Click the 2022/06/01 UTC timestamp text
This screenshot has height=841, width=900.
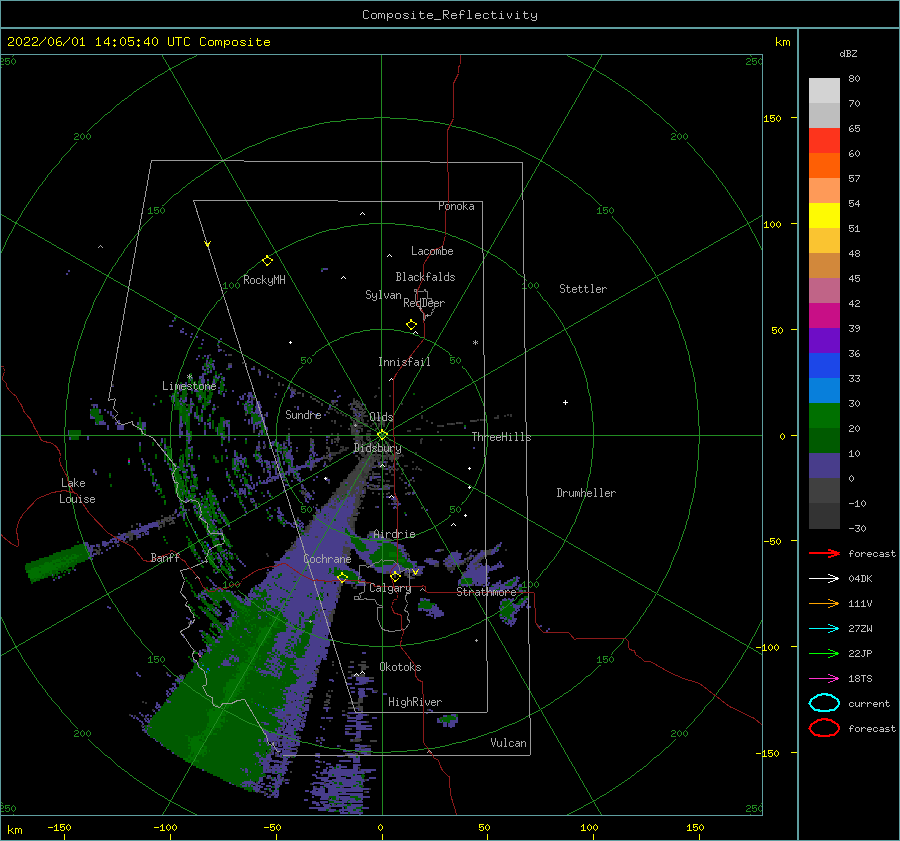(138, 42)
